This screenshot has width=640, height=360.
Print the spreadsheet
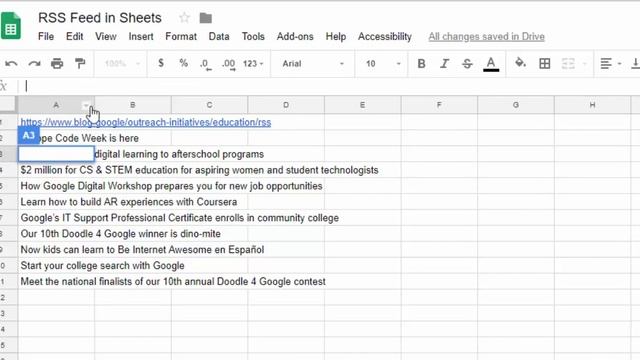point(57,64)
